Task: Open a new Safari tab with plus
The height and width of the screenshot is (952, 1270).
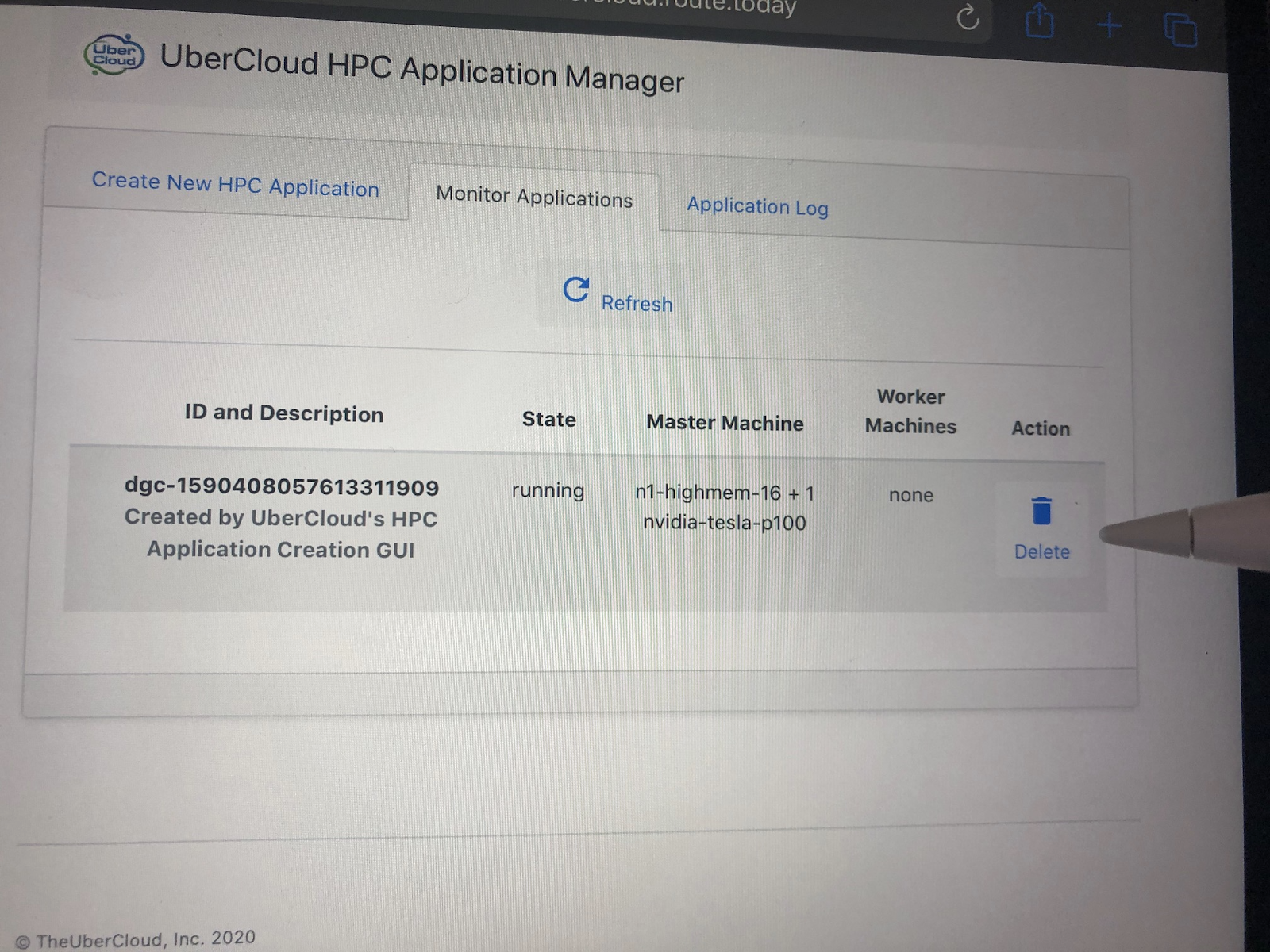Action: click(x=1110, y=26)
